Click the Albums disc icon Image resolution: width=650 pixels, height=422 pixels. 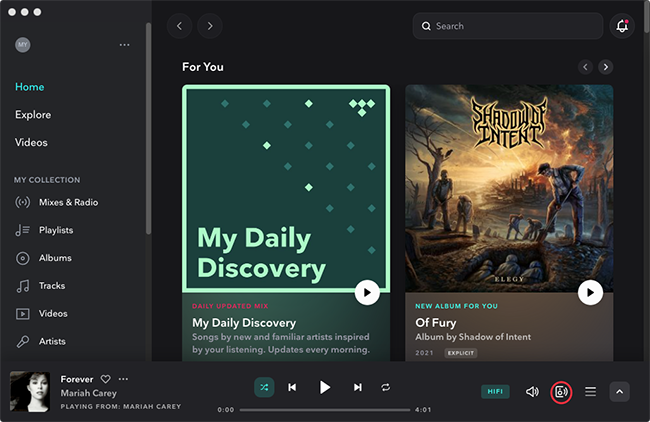23,258
